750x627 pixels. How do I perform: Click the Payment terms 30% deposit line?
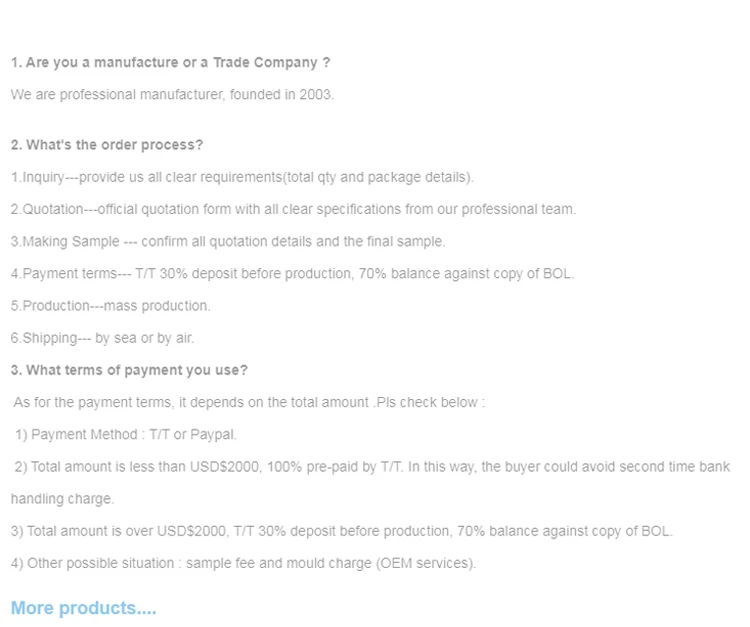[x=292, y=274]
